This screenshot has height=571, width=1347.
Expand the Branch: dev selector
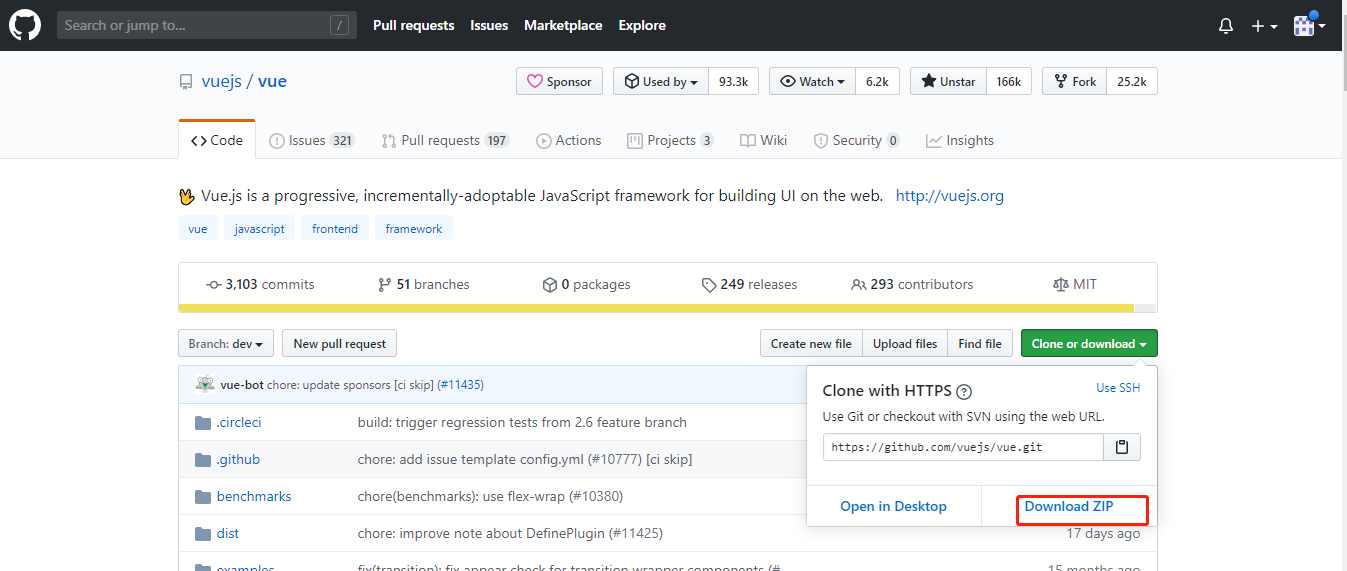click(225, 344)
